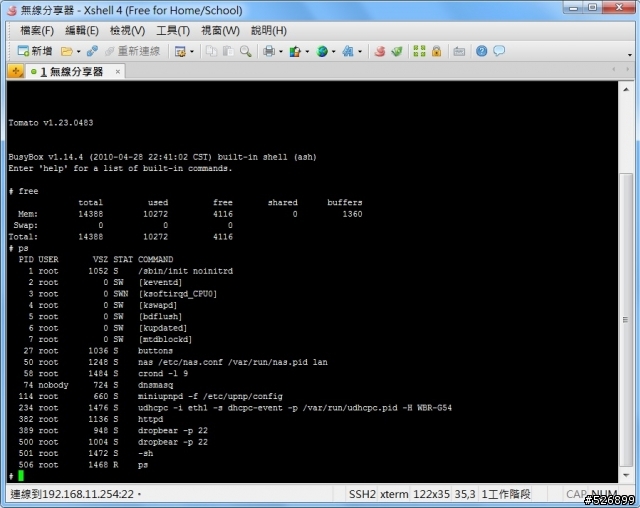Click the Print icon
The image size is (640, 508).
point(269,51)
